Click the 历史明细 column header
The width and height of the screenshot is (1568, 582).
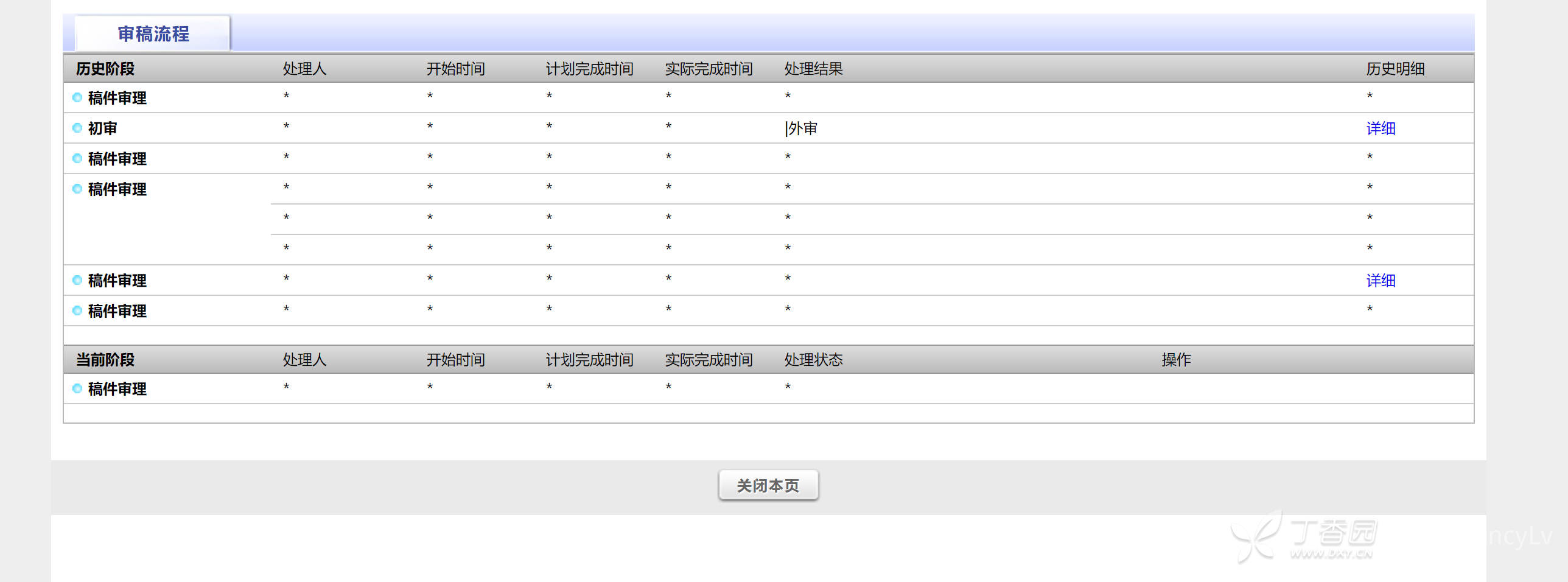(x=1395, y=69)
